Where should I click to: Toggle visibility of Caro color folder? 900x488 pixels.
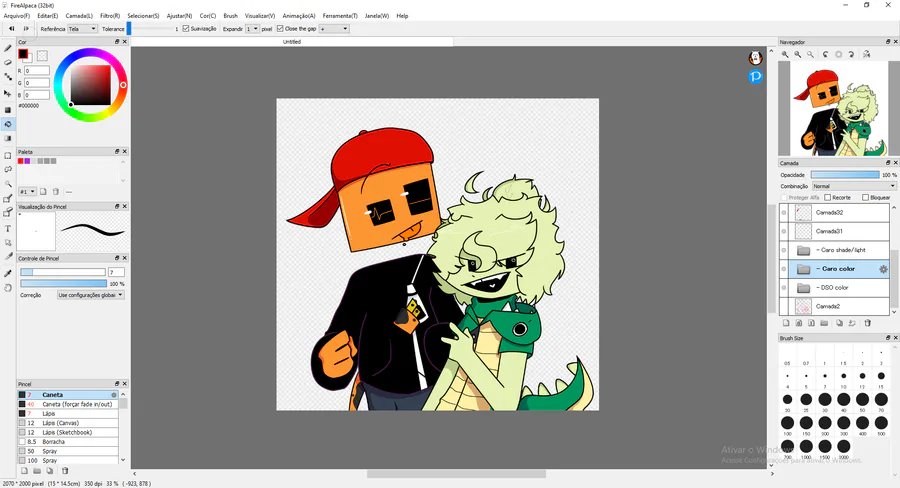click(x=784, y=269)
